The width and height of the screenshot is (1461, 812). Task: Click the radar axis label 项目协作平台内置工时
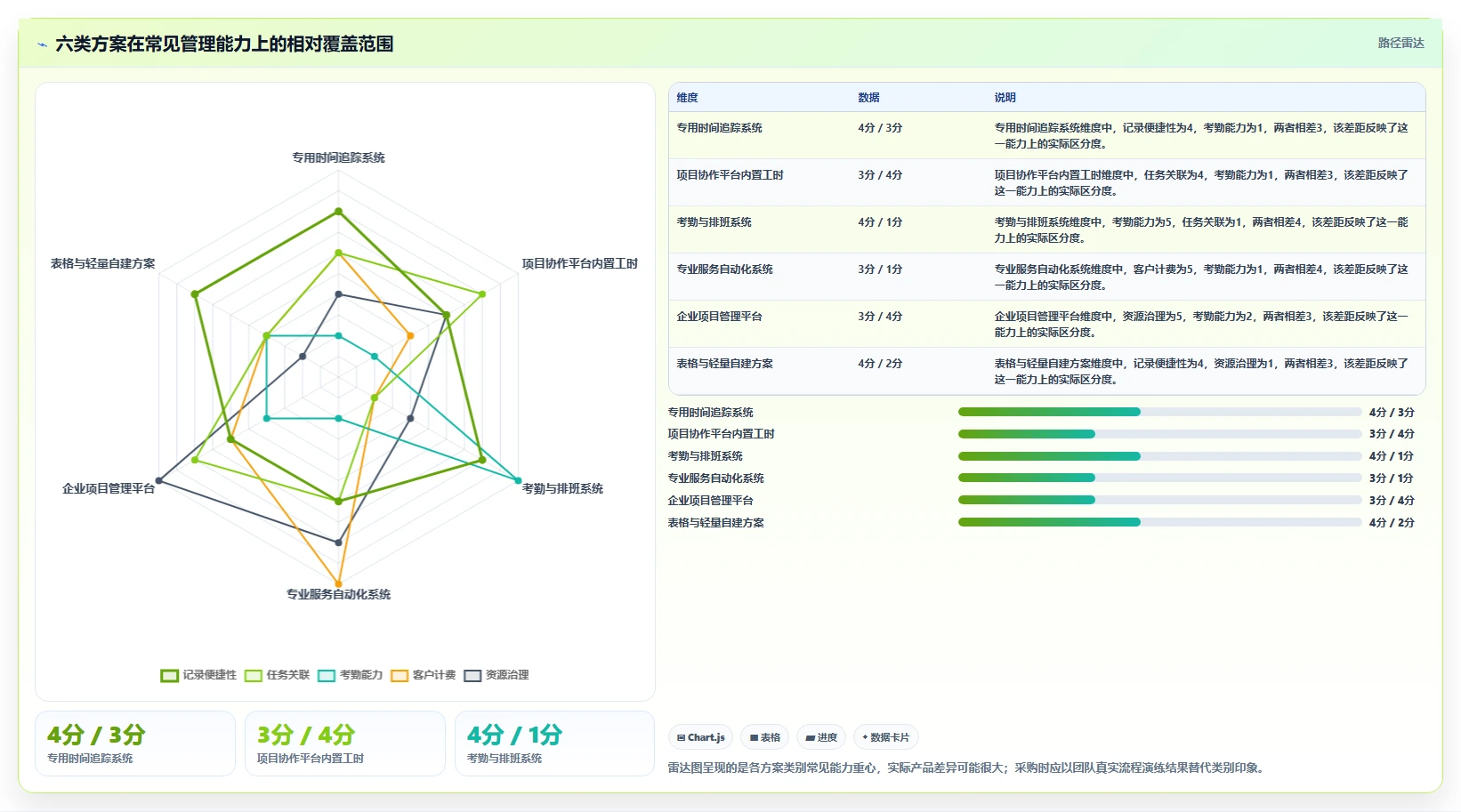pyautogui.click(x=579, y=263)
